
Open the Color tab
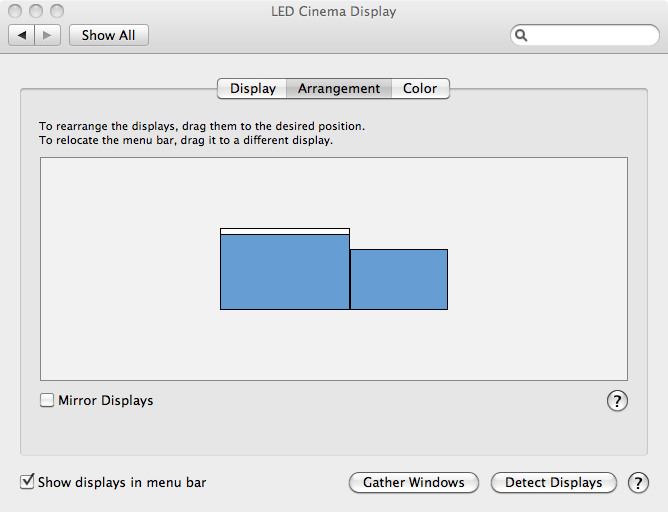tap(420, 88)
